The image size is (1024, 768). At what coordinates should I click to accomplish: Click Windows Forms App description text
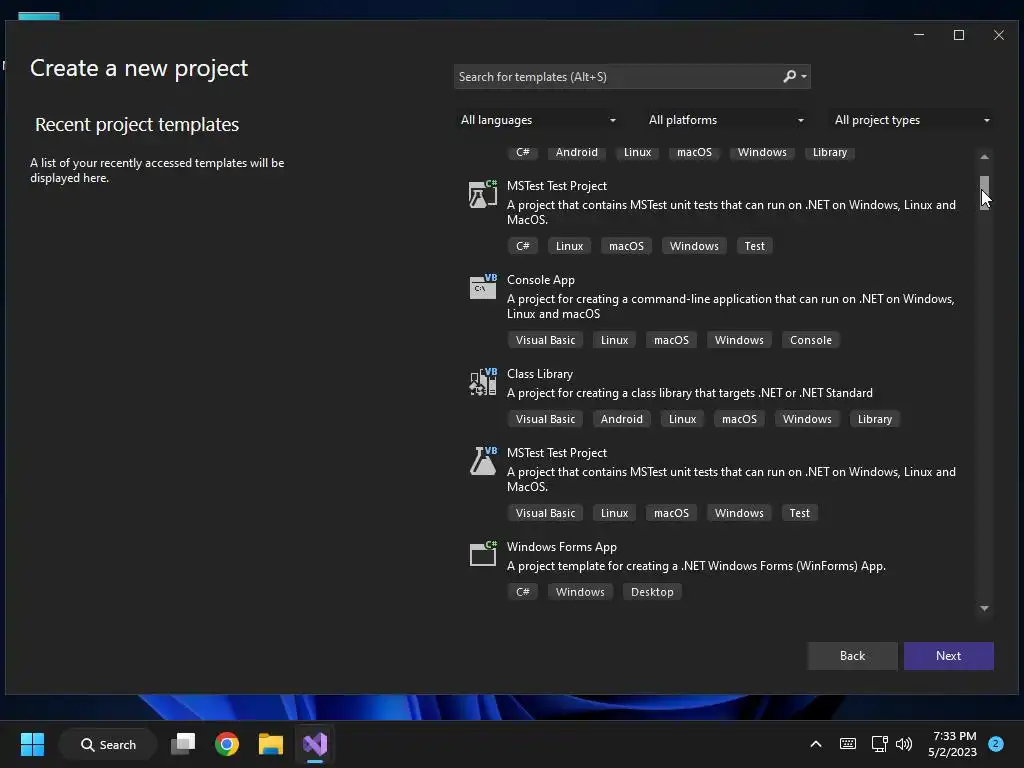click(696, 566)
